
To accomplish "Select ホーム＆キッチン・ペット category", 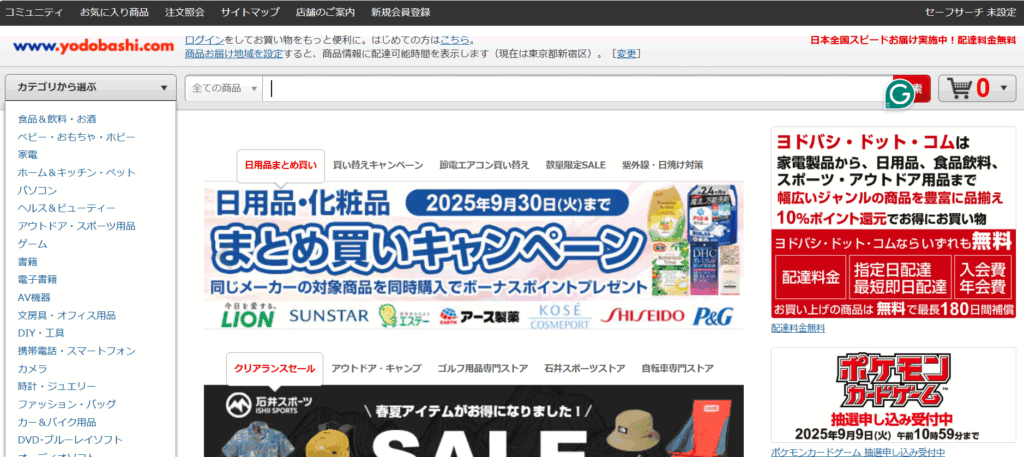I will click(x=76, y=172).
